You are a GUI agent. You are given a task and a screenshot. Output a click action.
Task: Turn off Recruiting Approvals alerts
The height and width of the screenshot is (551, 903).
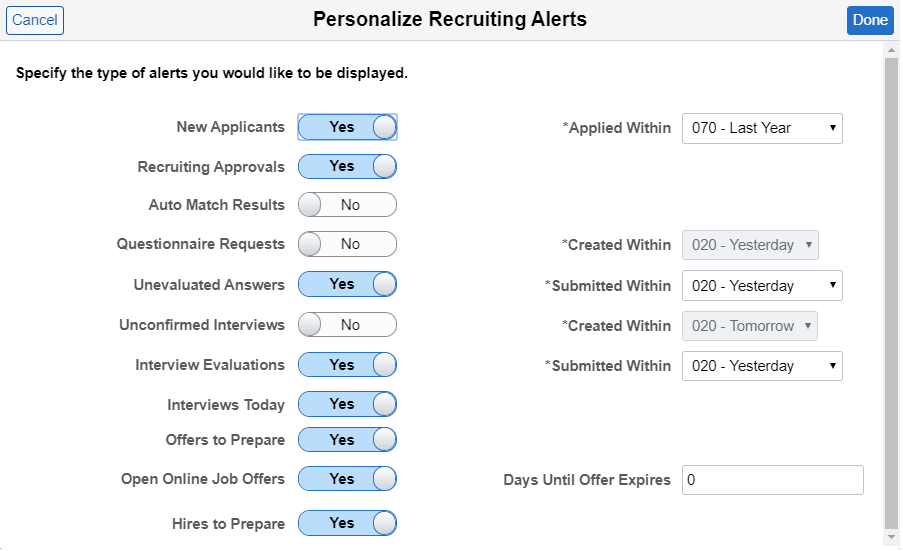tap(347, 166)
